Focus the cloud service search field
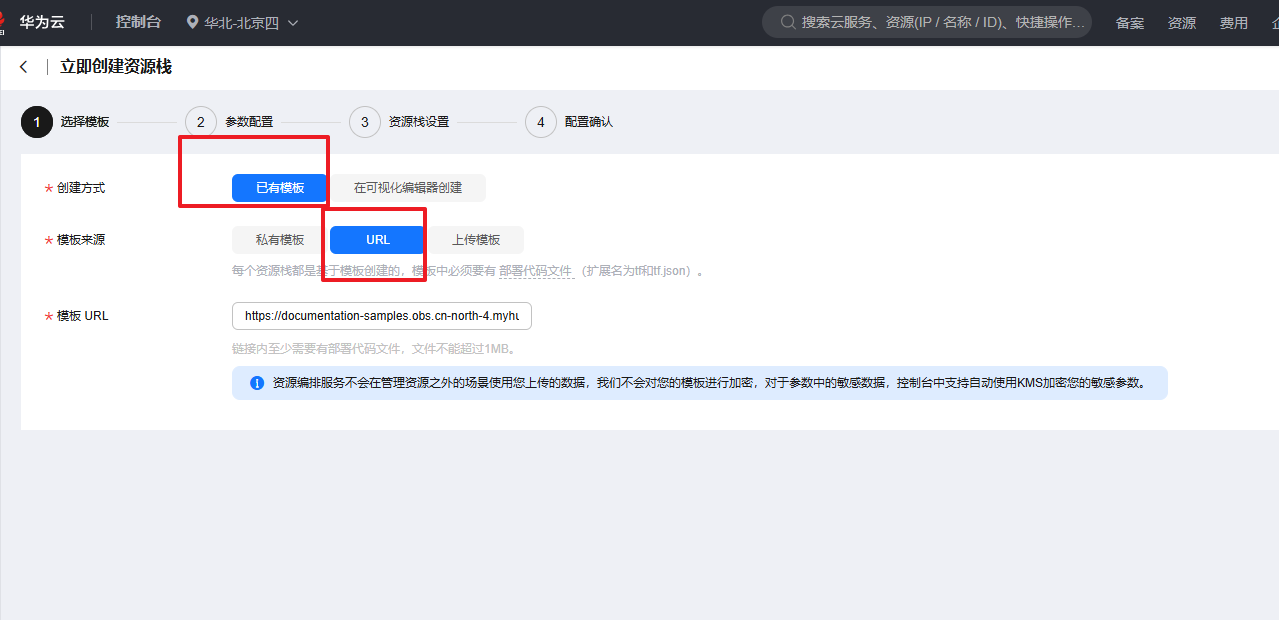1279x620 pixels. point(927,22)
